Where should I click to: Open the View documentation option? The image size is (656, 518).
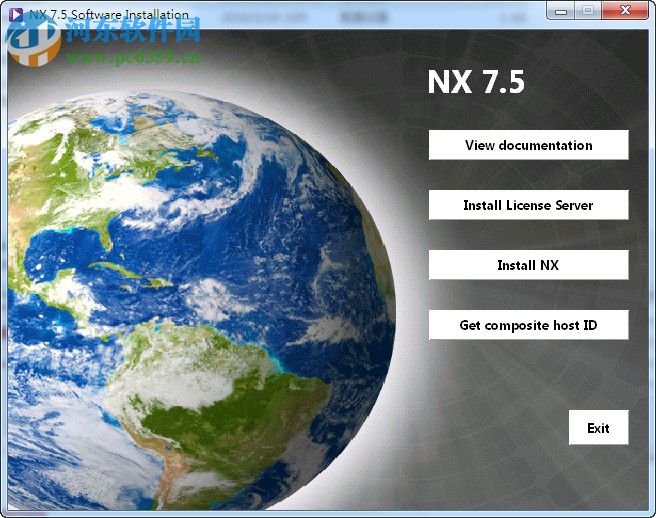pos(528,145)
